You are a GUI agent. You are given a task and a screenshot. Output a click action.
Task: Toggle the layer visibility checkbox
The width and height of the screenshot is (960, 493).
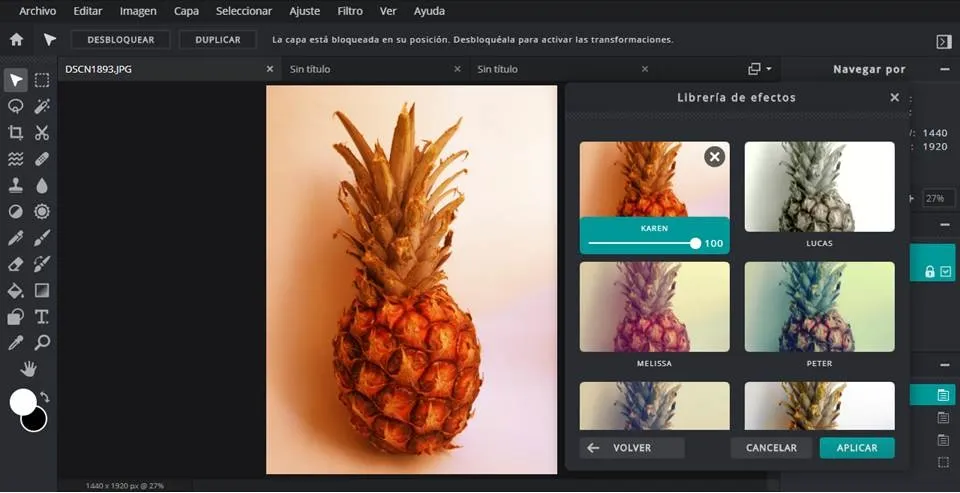pyautogui.click(x=946, y=271)
